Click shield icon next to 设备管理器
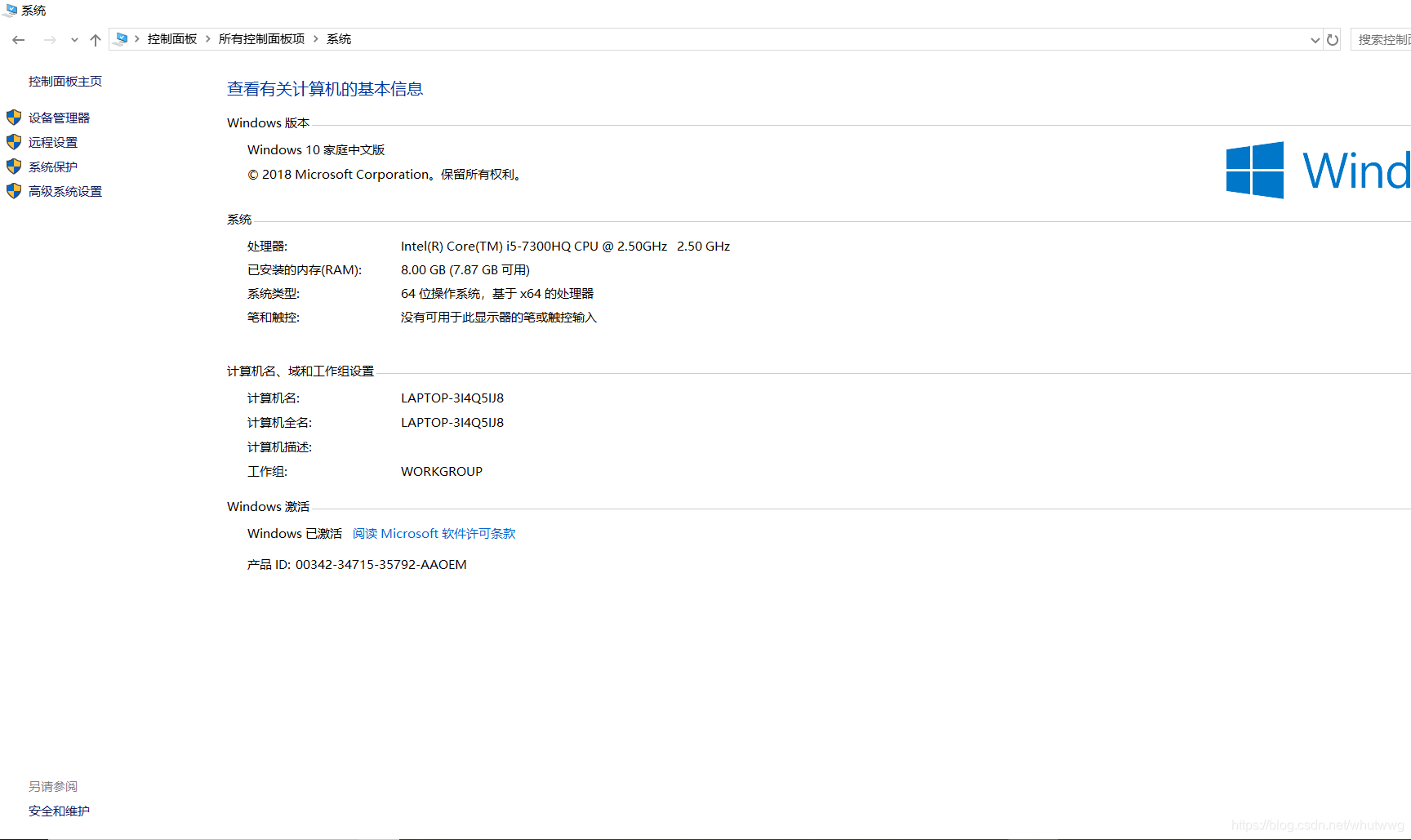 [14, 118]
